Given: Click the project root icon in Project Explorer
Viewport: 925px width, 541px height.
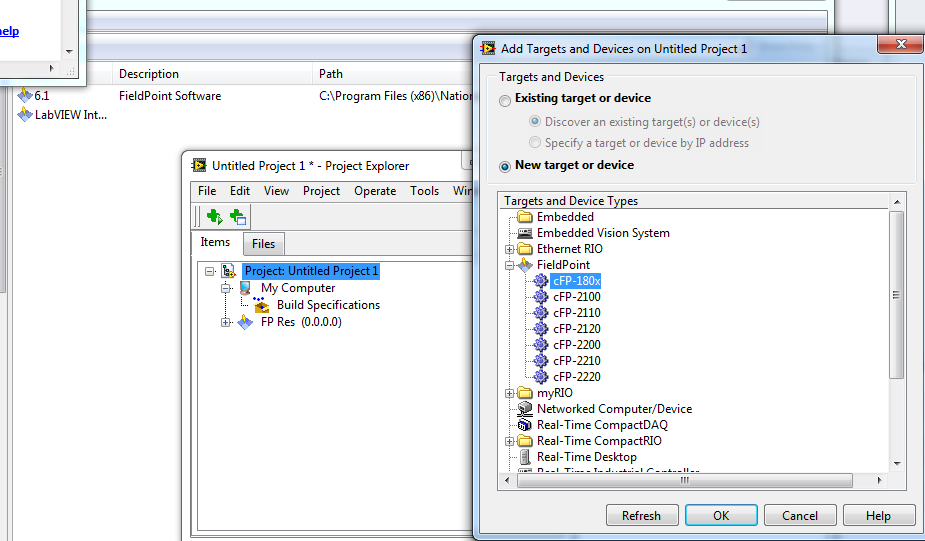Looking at the screenshot, I should tap(228, 271).
